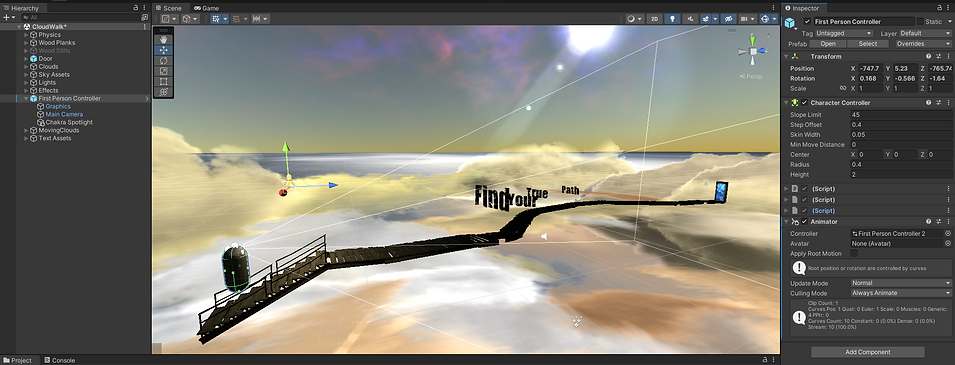Toggle Apply Root Motion checkbox
The width and height of the screenshot is (955, 365).
pyautogui.click(x=854, y=253)
